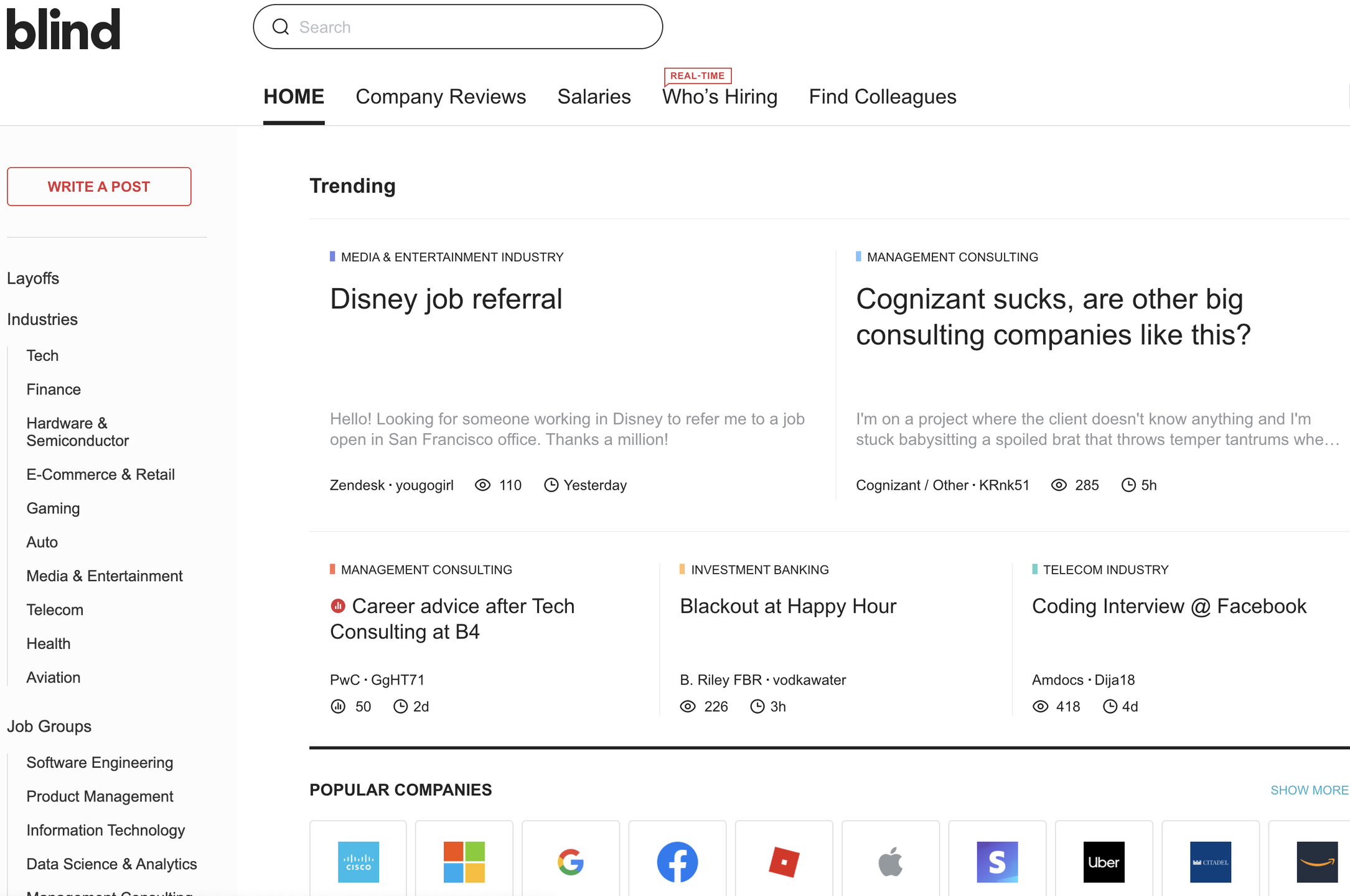Open the Facebook company page icon
The height and width of the screenshot is (896, 1350).
[677, 861]
